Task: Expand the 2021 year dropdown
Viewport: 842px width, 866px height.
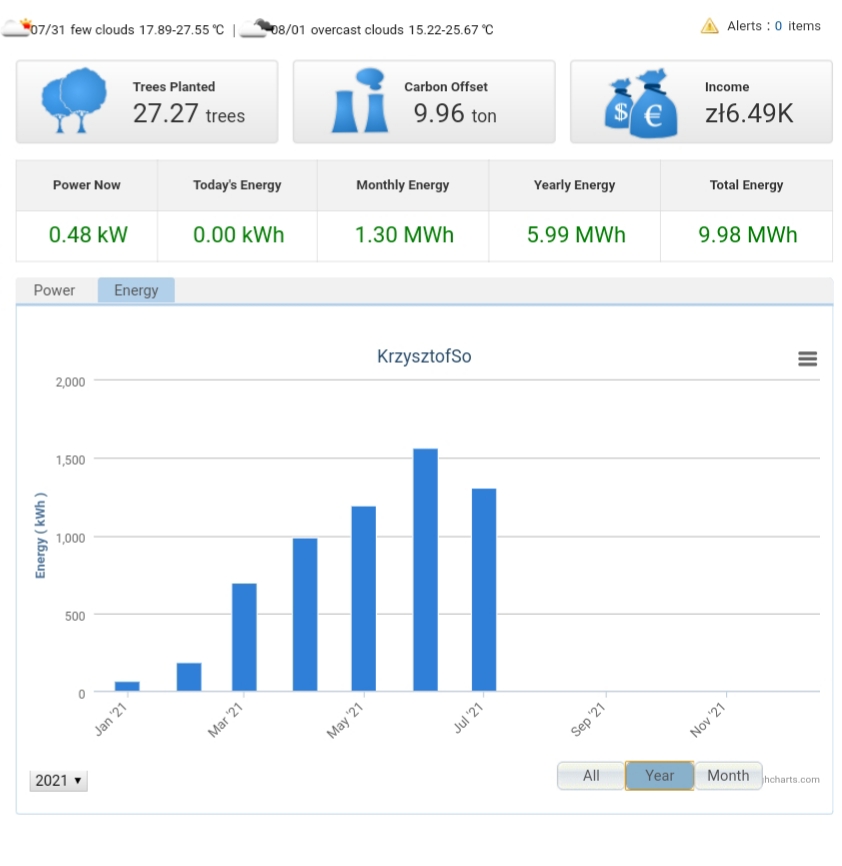Action: tap(59, 780)
